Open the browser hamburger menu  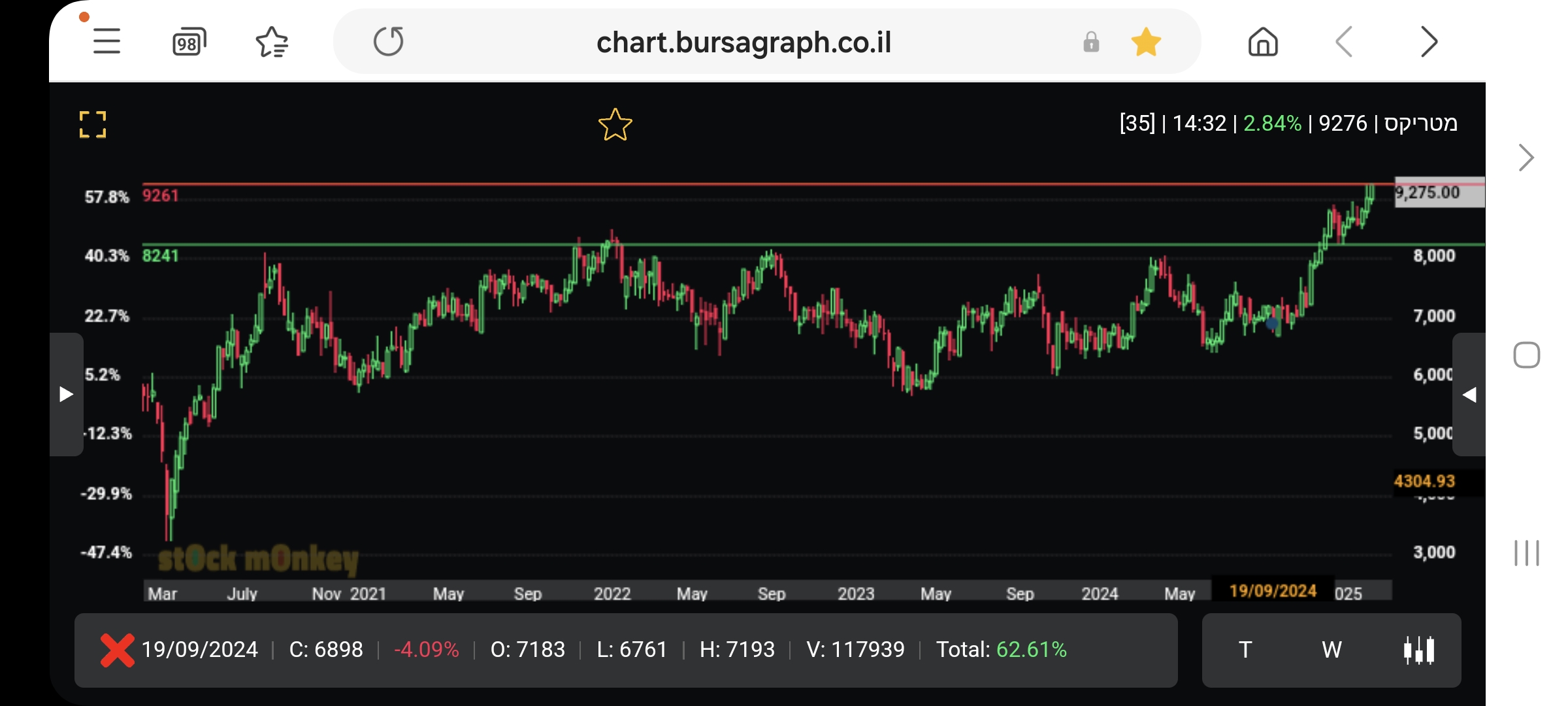coord(106,42)
